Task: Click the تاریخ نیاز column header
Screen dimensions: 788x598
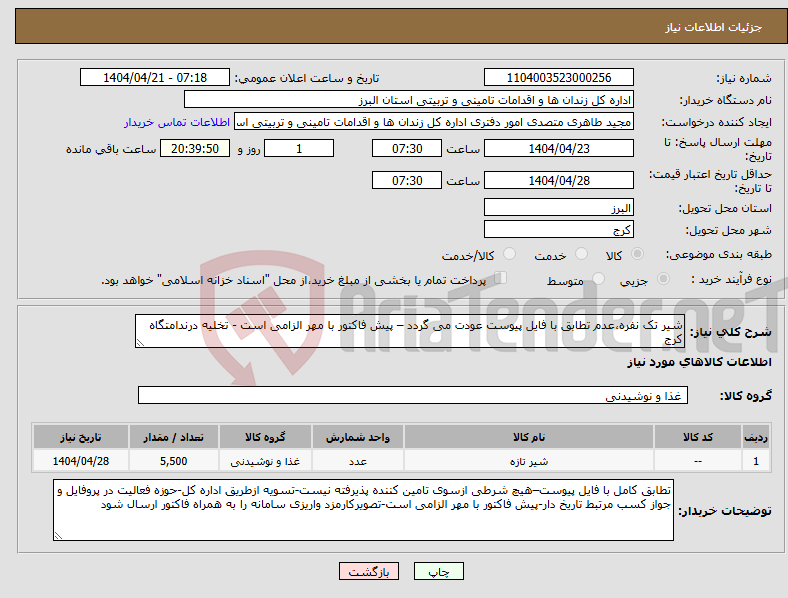Action: pos(81,437)
